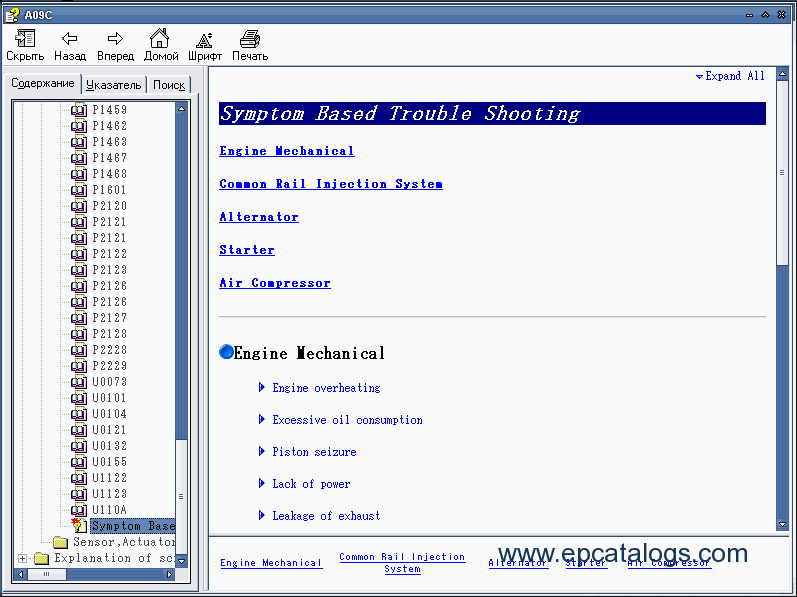This screenshot has width=797, height=597.
Task: Click the footer Common Rail Injection System link
Action: (402, 563)
